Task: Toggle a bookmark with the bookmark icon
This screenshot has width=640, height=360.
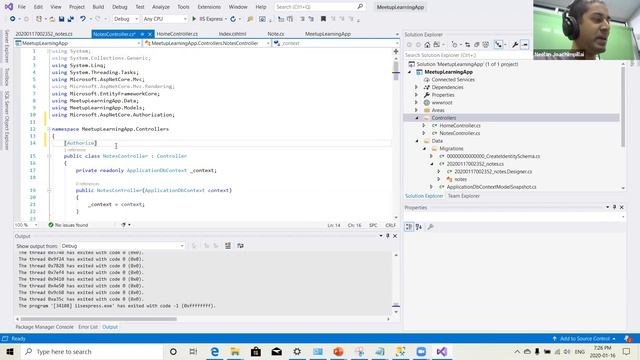Action: coord(323,19)
